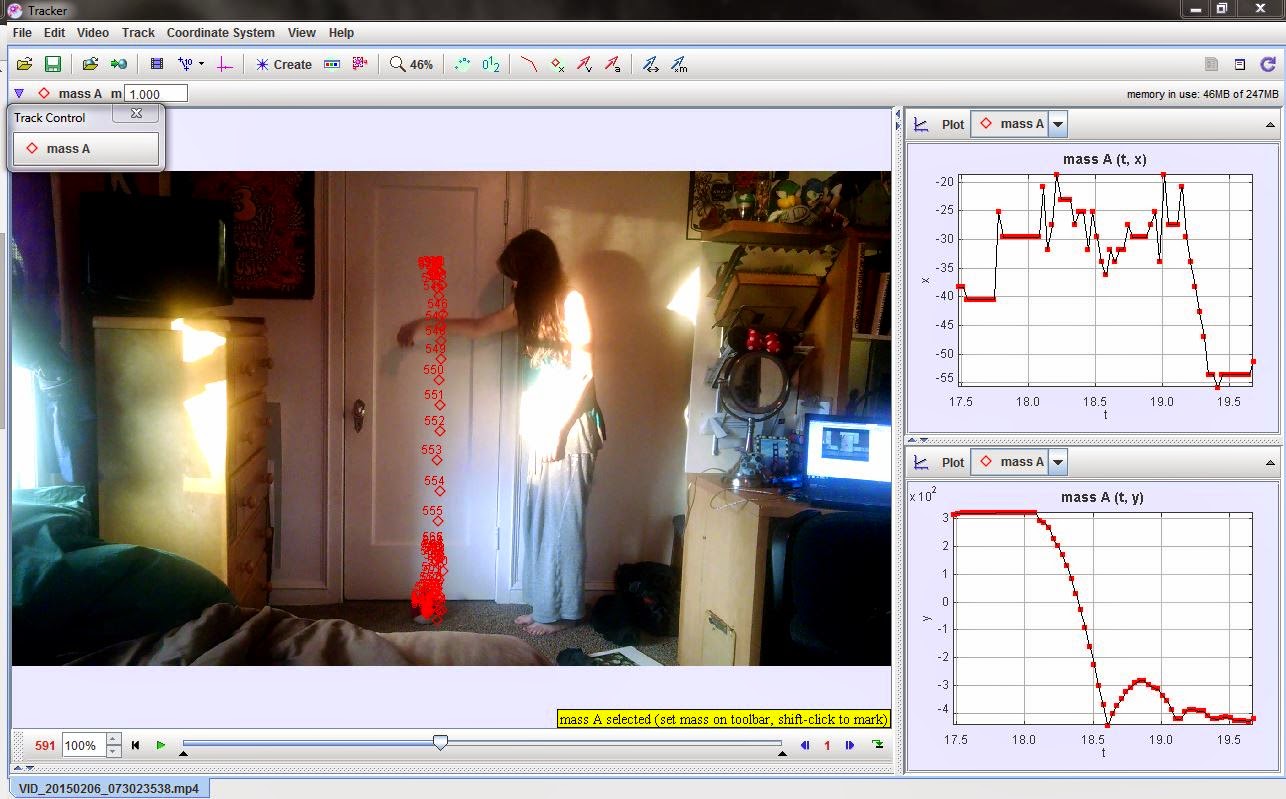Select the zoom magnifier tool
Screen dimensions: 1286x799
click(x=397, y=64)
